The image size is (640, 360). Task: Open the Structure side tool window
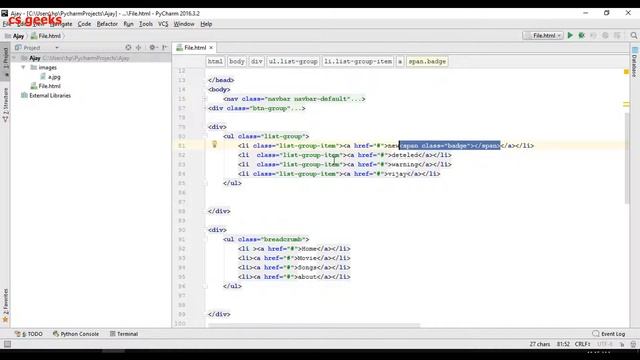pyautogui.click(x=5, y=105)
